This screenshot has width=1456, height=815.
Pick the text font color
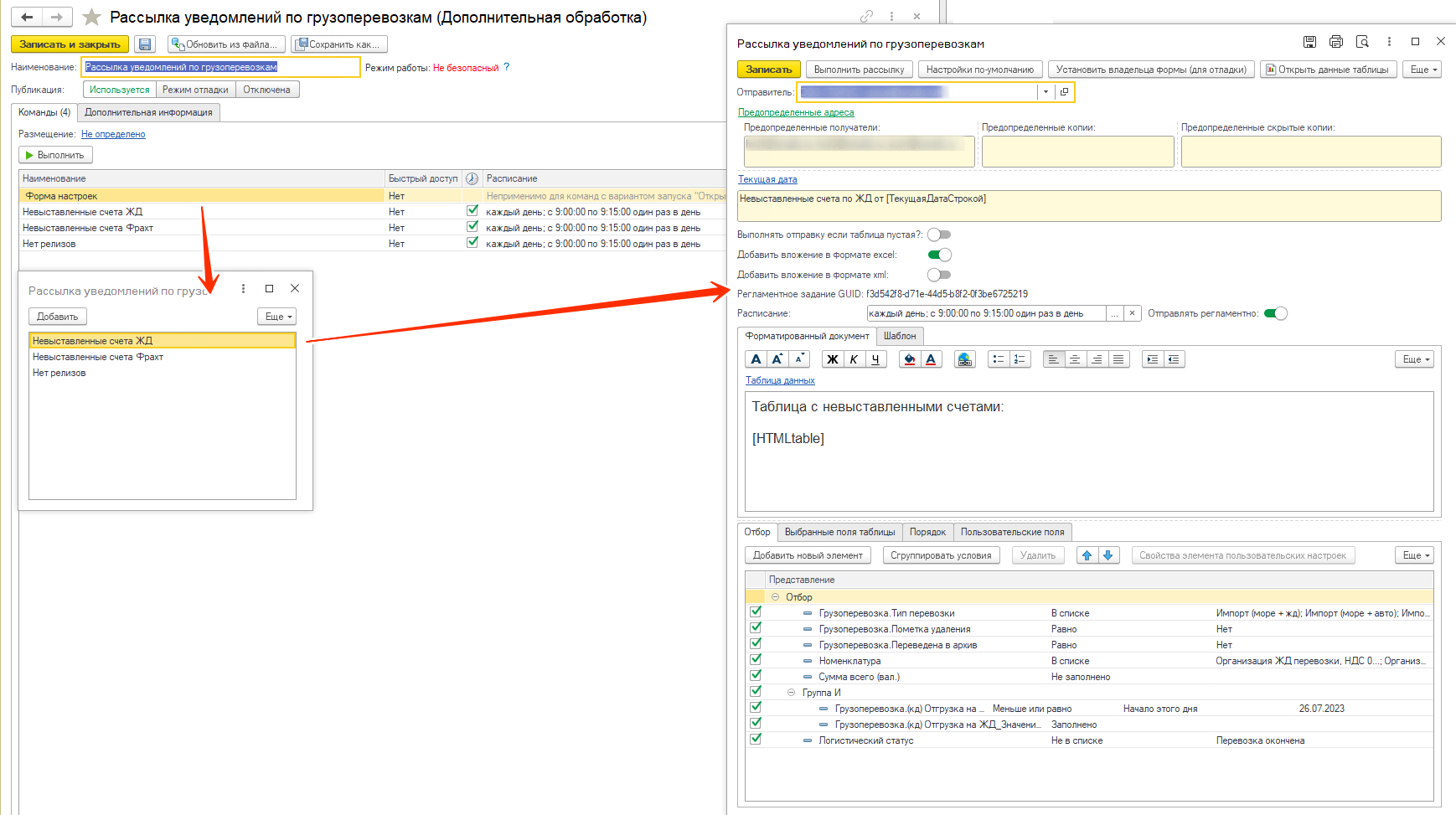coord(931,359)
